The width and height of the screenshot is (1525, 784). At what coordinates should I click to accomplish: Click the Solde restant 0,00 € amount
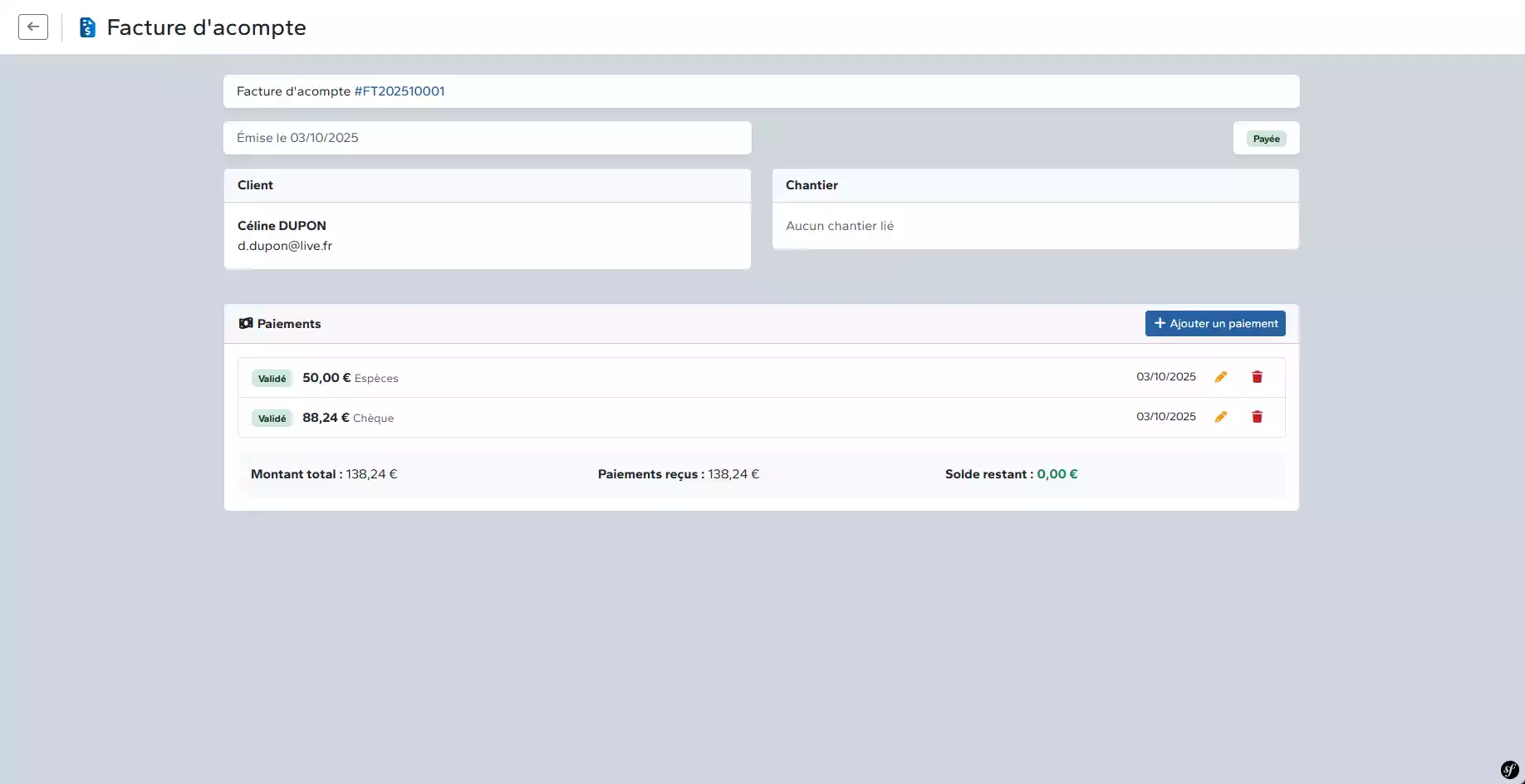coord(1057,474)
